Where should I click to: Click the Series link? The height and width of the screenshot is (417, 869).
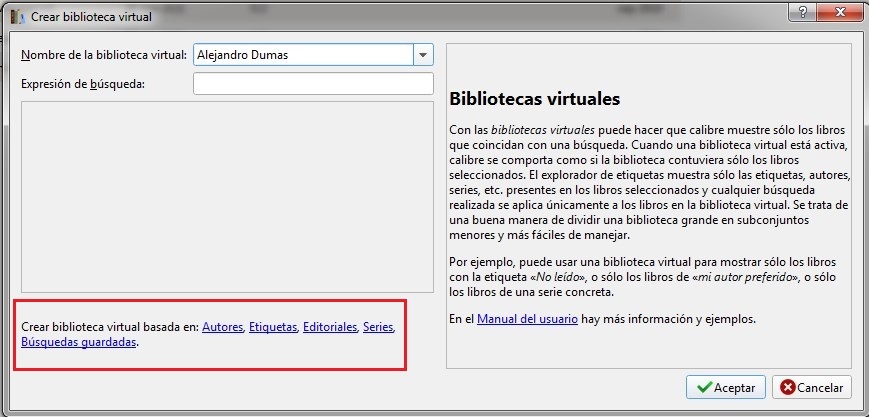click(x=378, y=327)
